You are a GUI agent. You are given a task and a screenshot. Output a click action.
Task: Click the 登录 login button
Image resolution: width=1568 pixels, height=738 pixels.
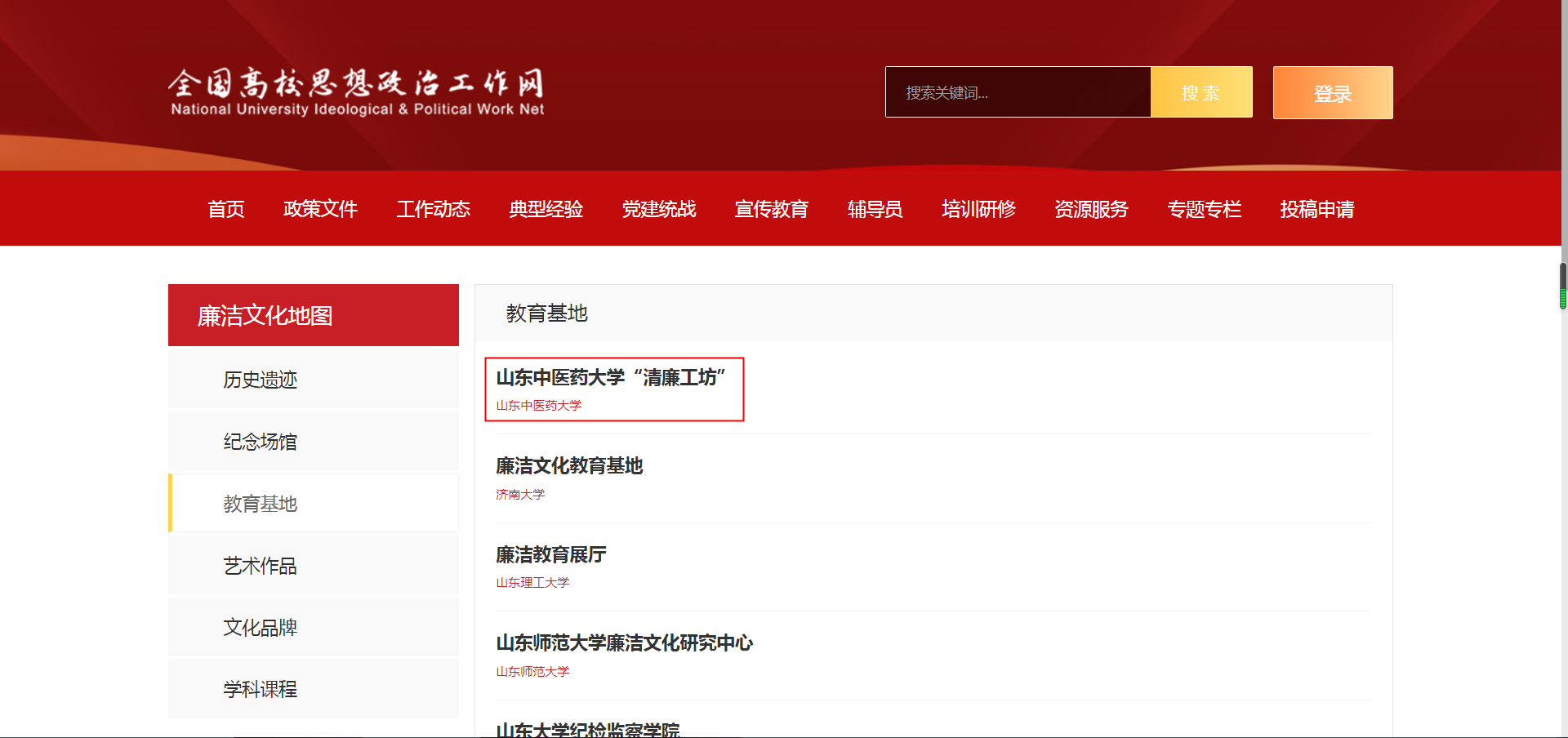(1333, 93)
